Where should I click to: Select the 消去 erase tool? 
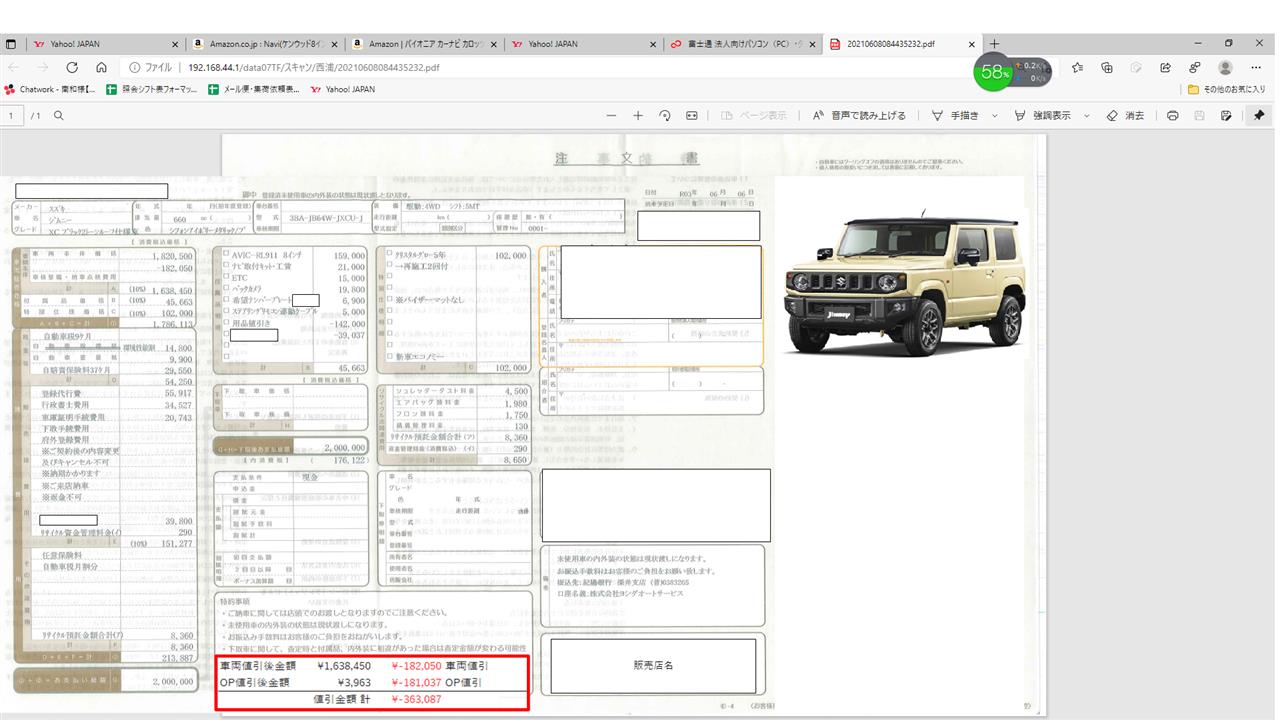[x=1126, y=115]
